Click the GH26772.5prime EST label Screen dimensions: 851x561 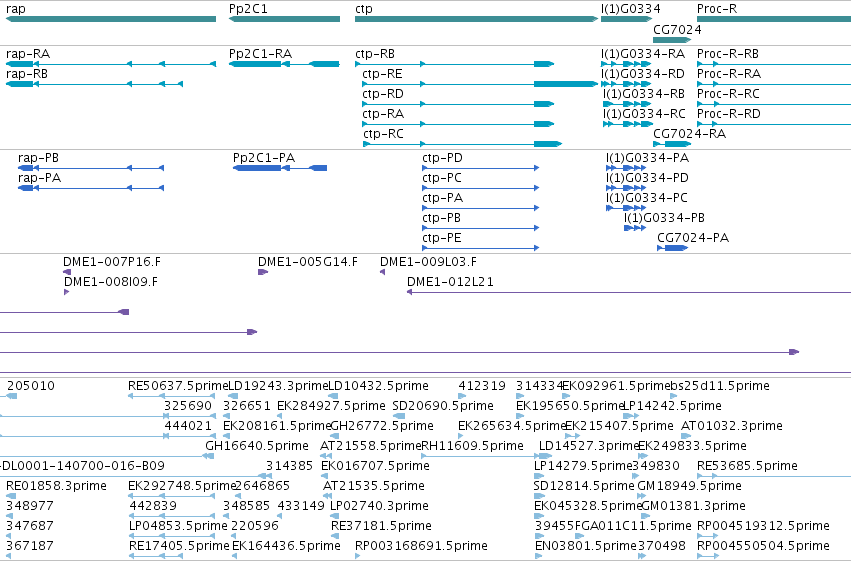[x=382, y=426]
